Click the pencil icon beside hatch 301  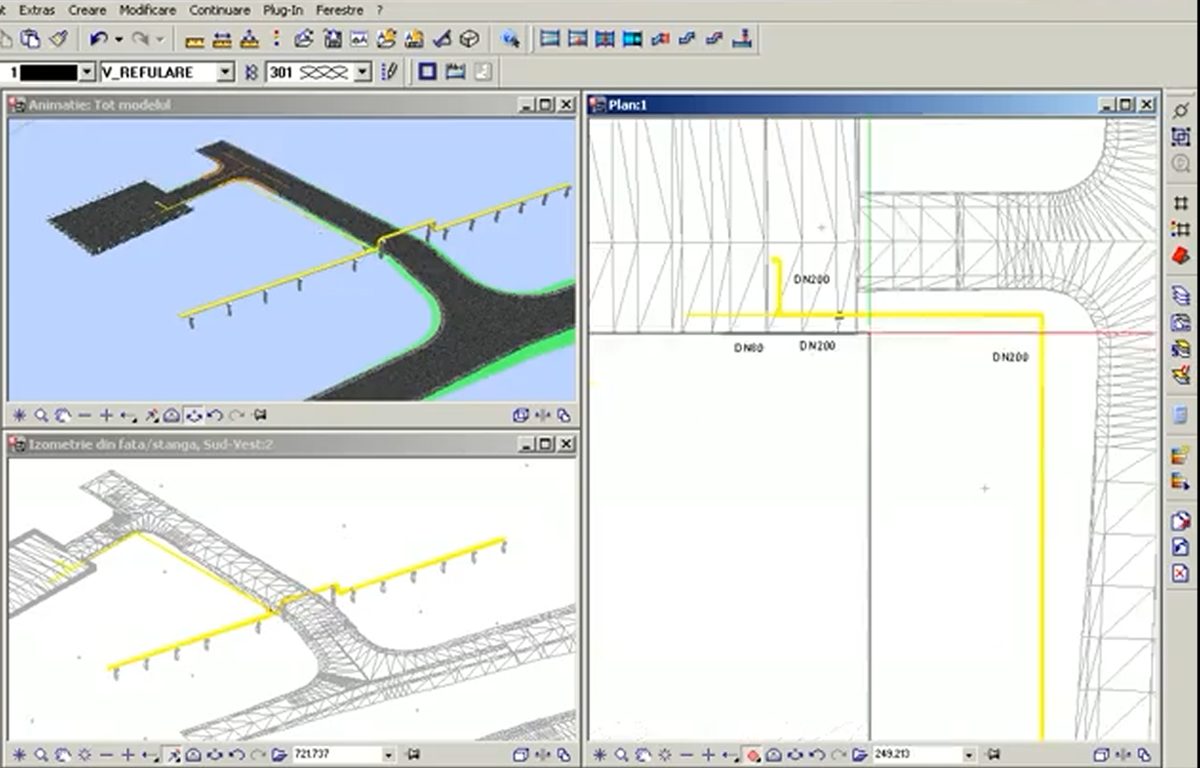pos(391,72)
